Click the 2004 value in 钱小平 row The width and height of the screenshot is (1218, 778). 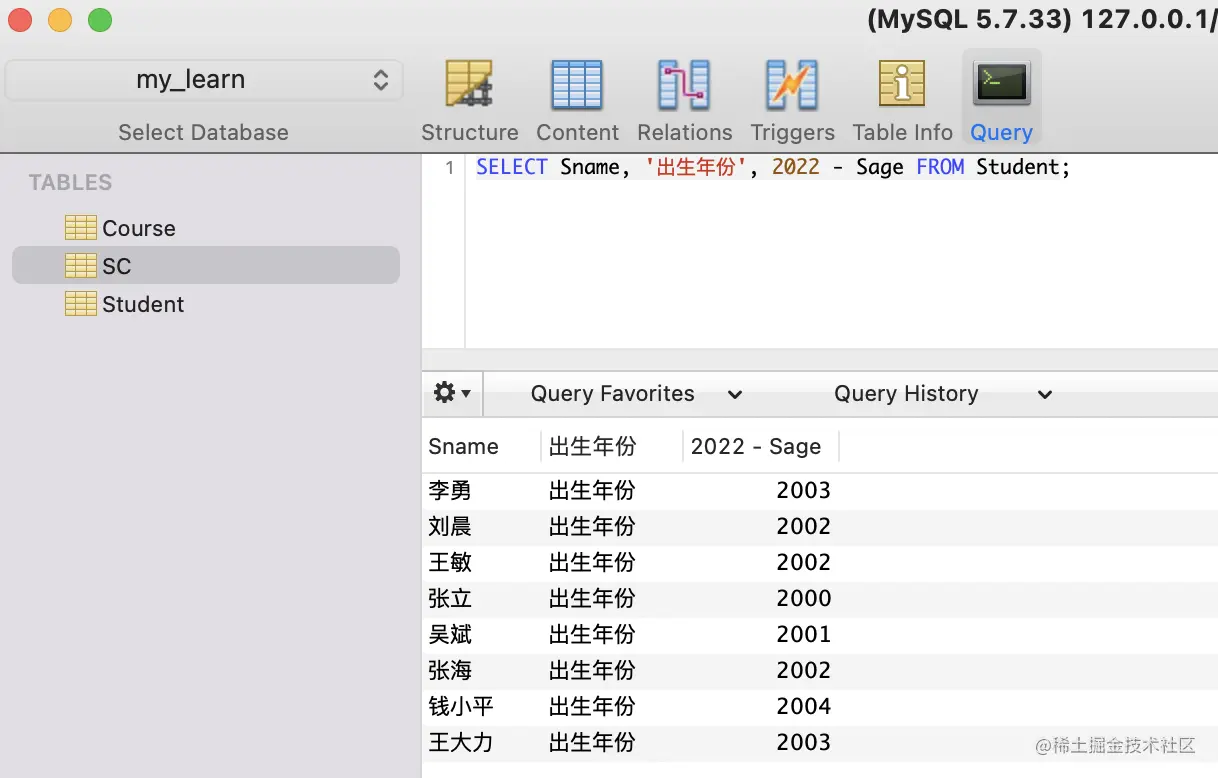pyautogui.click(x=803, y=706)
